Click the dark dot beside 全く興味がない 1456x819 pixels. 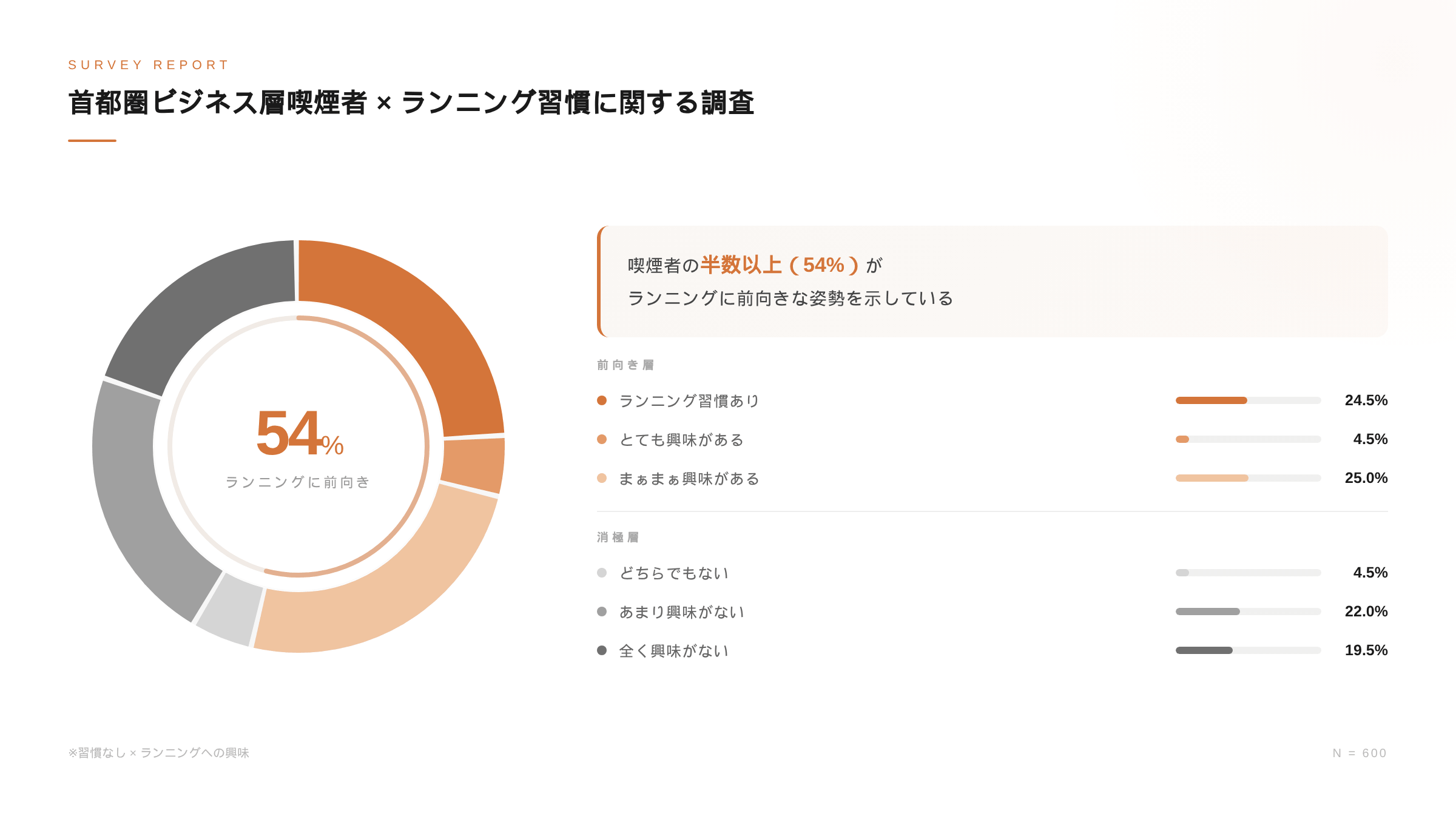coord(602,650)
